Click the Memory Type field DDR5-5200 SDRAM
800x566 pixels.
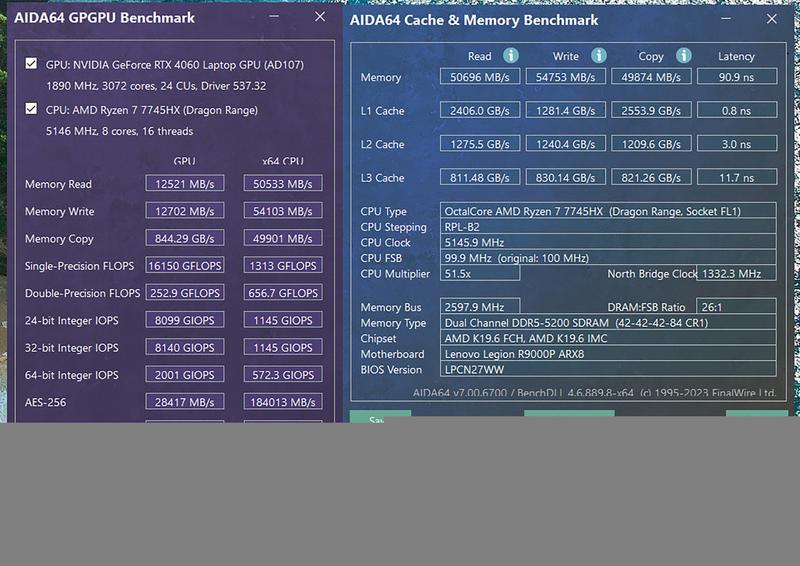[x=608, y=323]
